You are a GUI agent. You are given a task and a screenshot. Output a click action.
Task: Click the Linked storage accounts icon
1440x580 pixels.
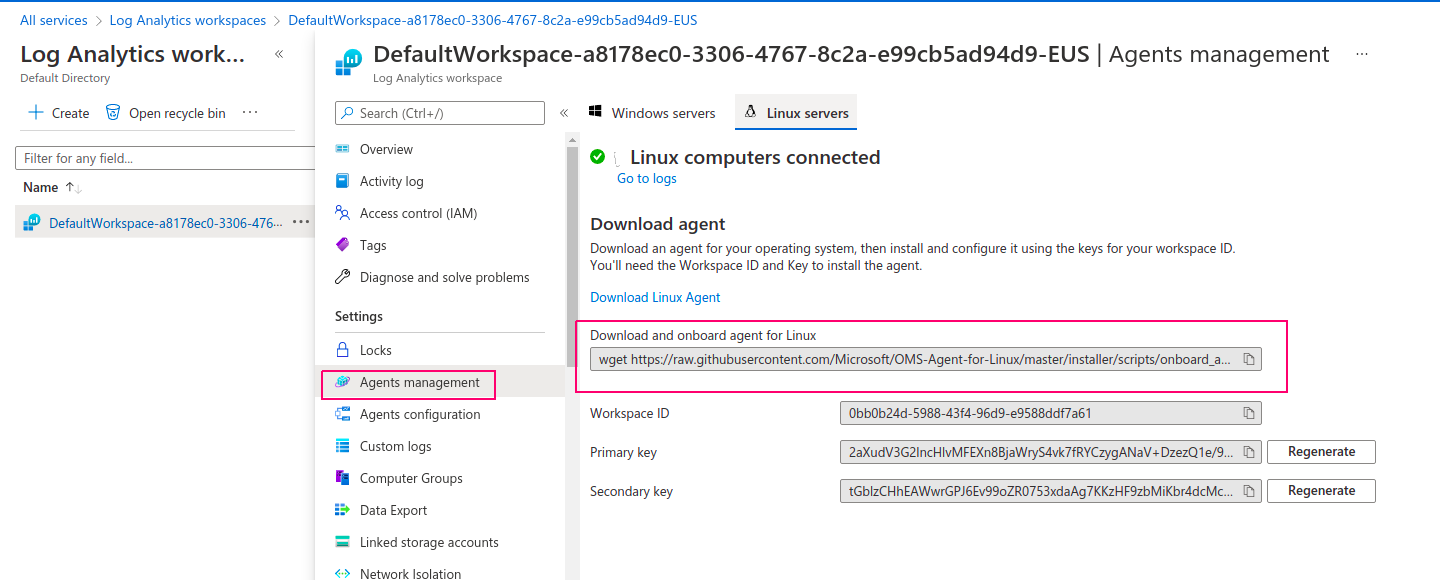pyautogui.click(x=343, y=542)
